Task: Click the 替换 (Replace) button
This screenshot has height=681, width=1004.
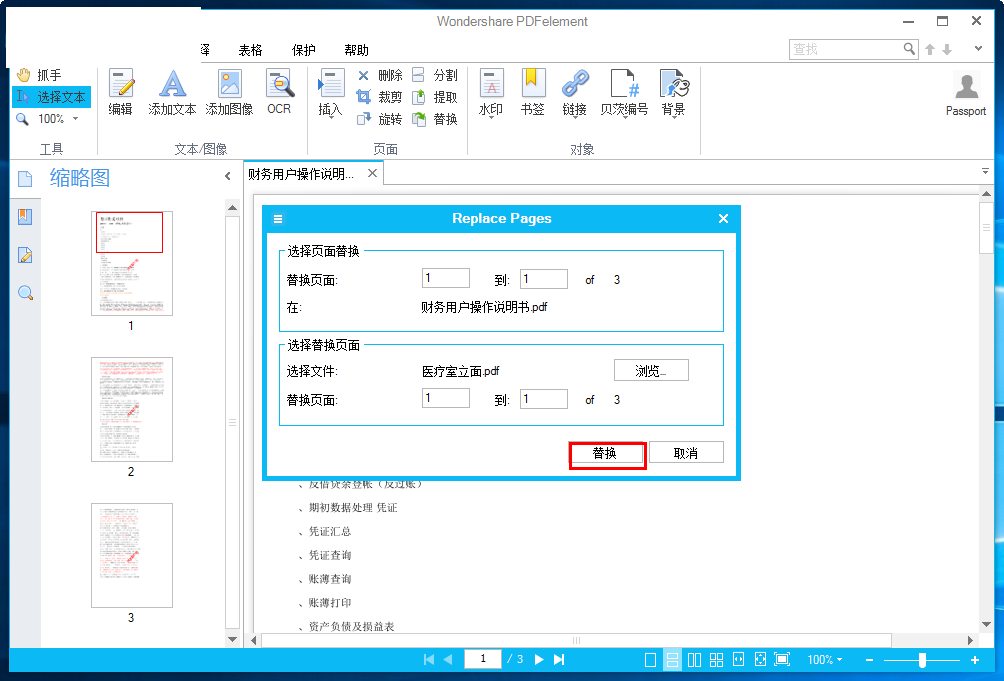Action: (x=607, y=452)
